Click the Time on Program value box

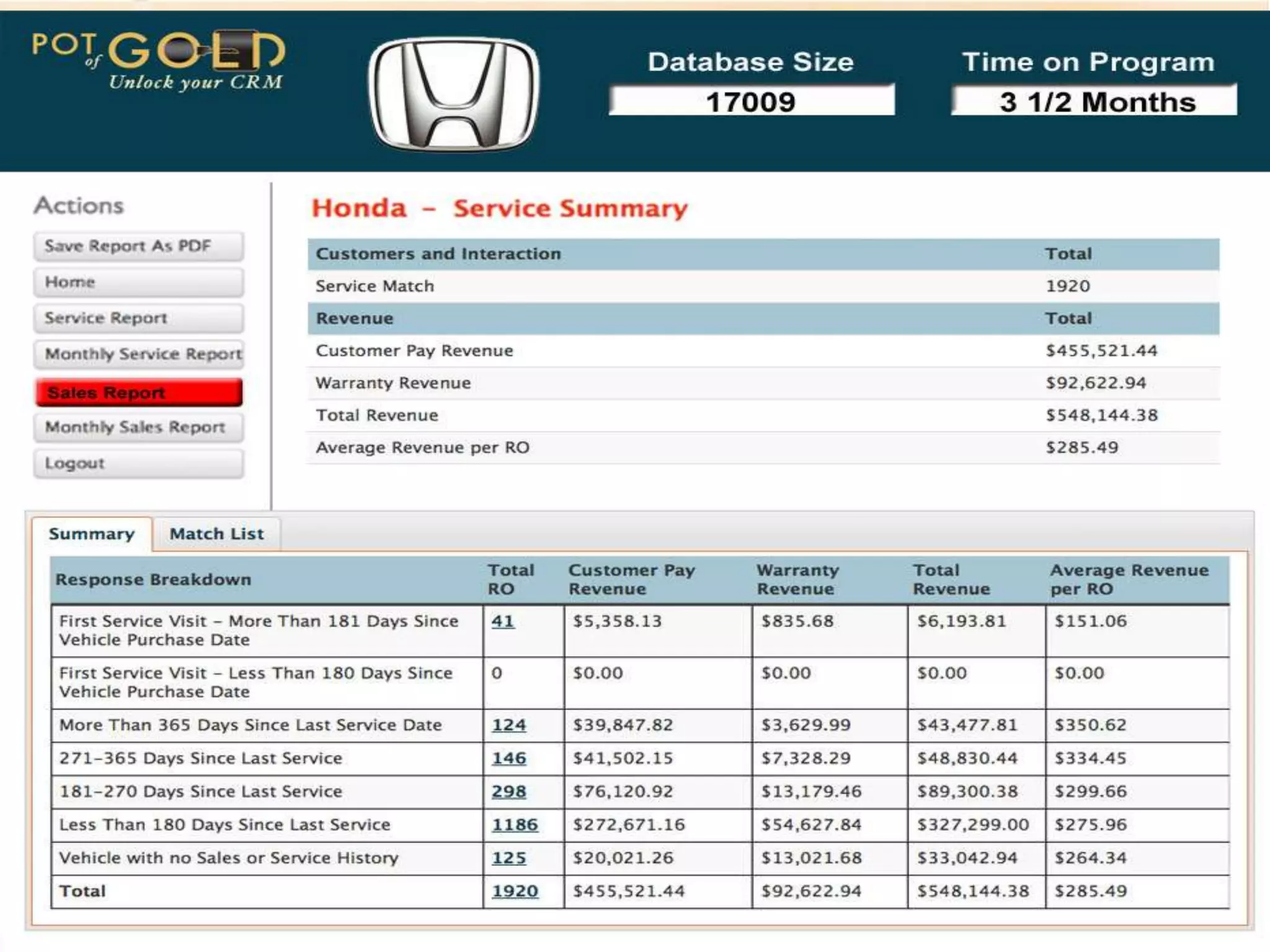(1095, 102)
